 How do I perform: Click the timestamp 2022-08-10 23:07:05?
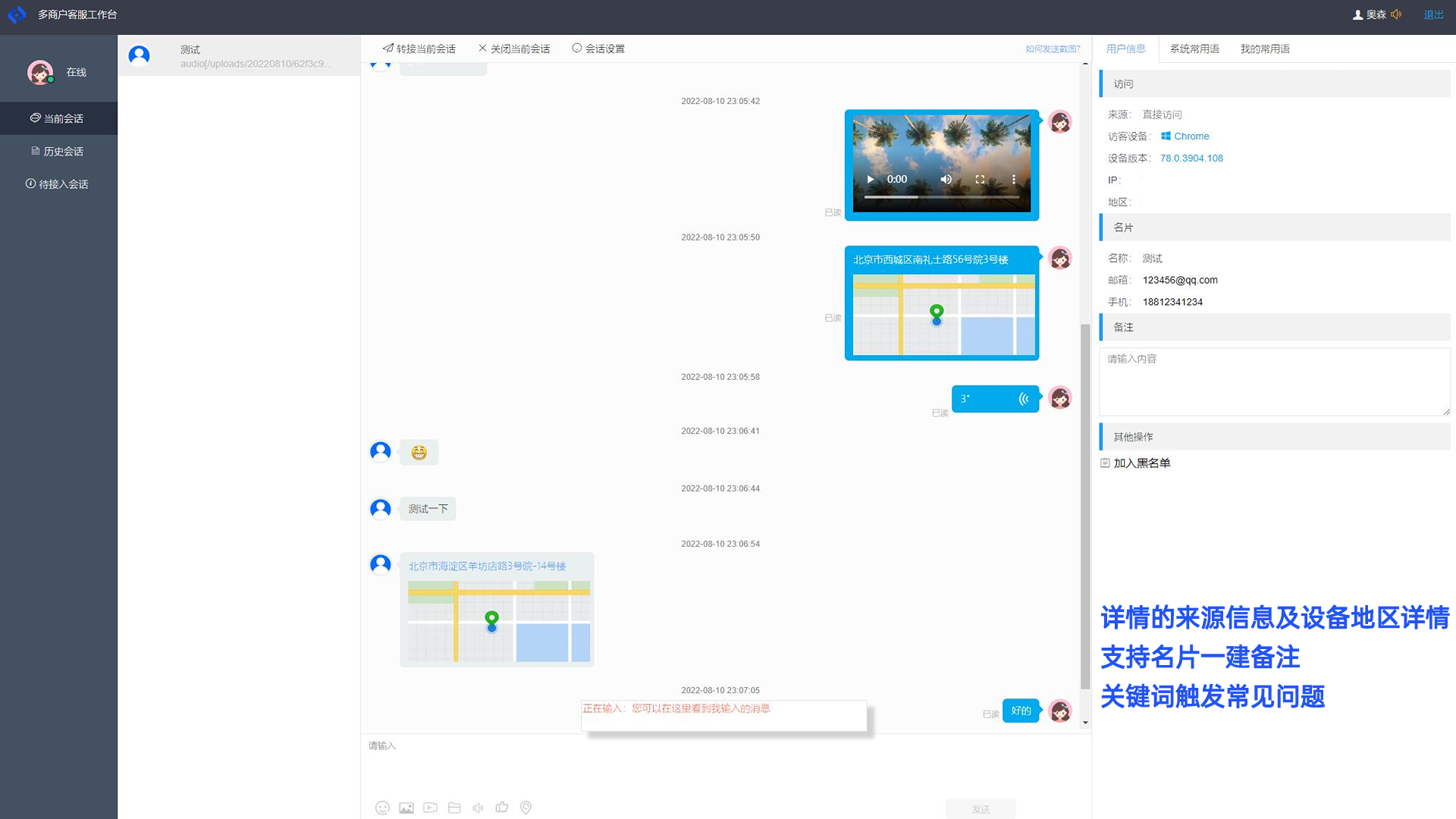[720, 690]
